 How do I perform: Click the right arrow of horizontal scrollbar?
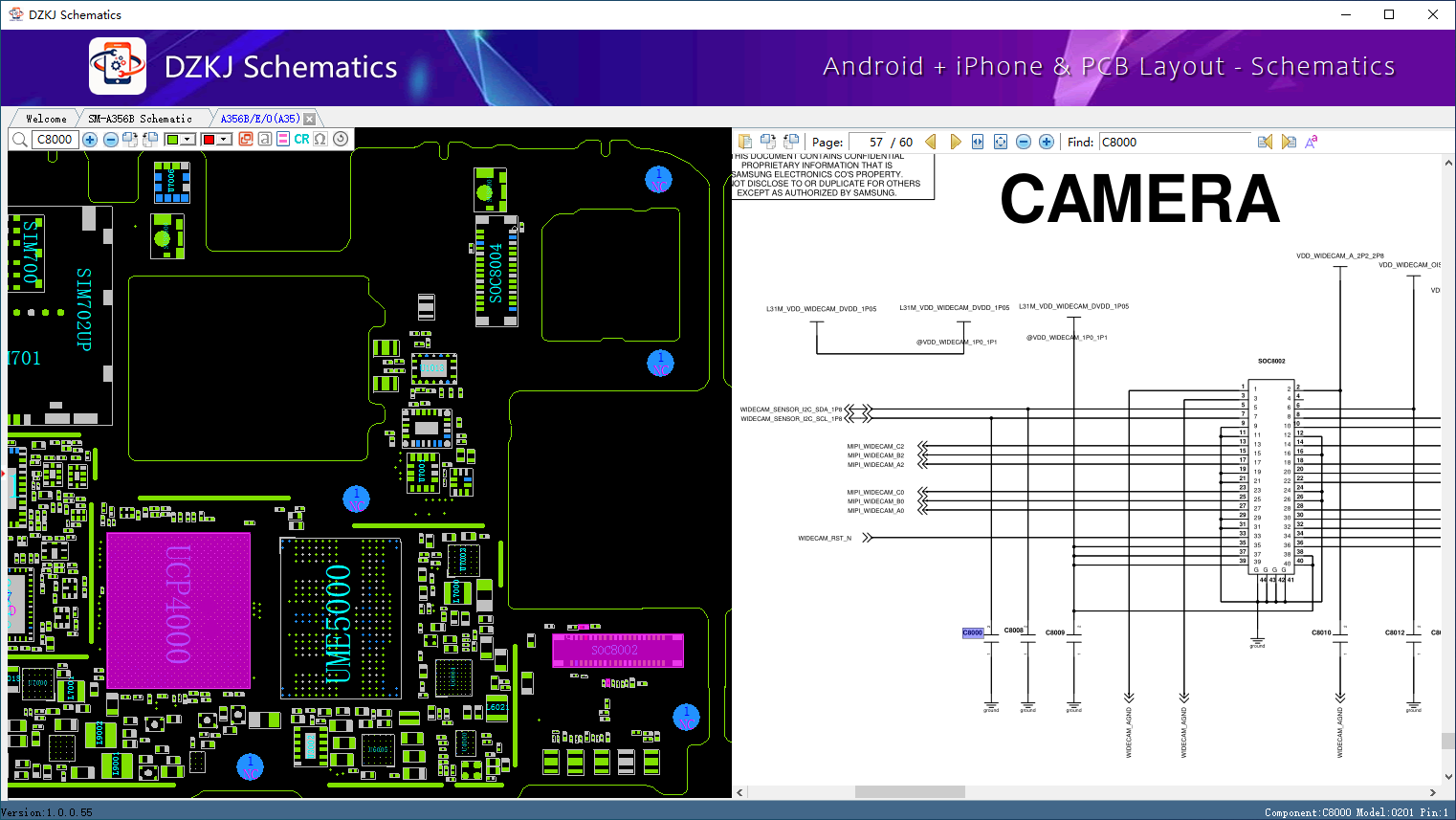(1433, 792)
